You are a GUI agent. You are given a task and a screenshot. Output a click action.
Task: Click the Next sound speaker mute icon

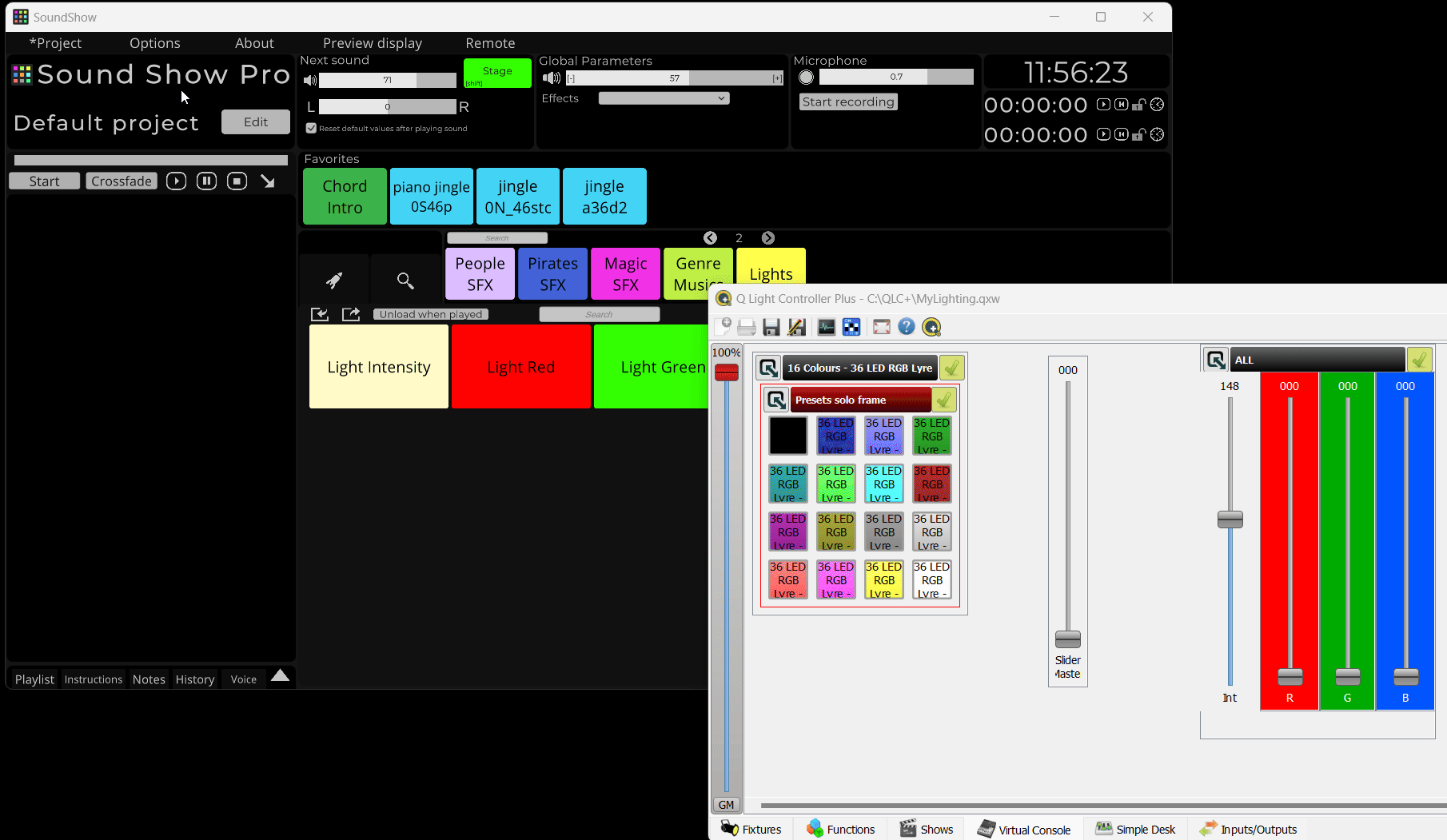point(310,80)
